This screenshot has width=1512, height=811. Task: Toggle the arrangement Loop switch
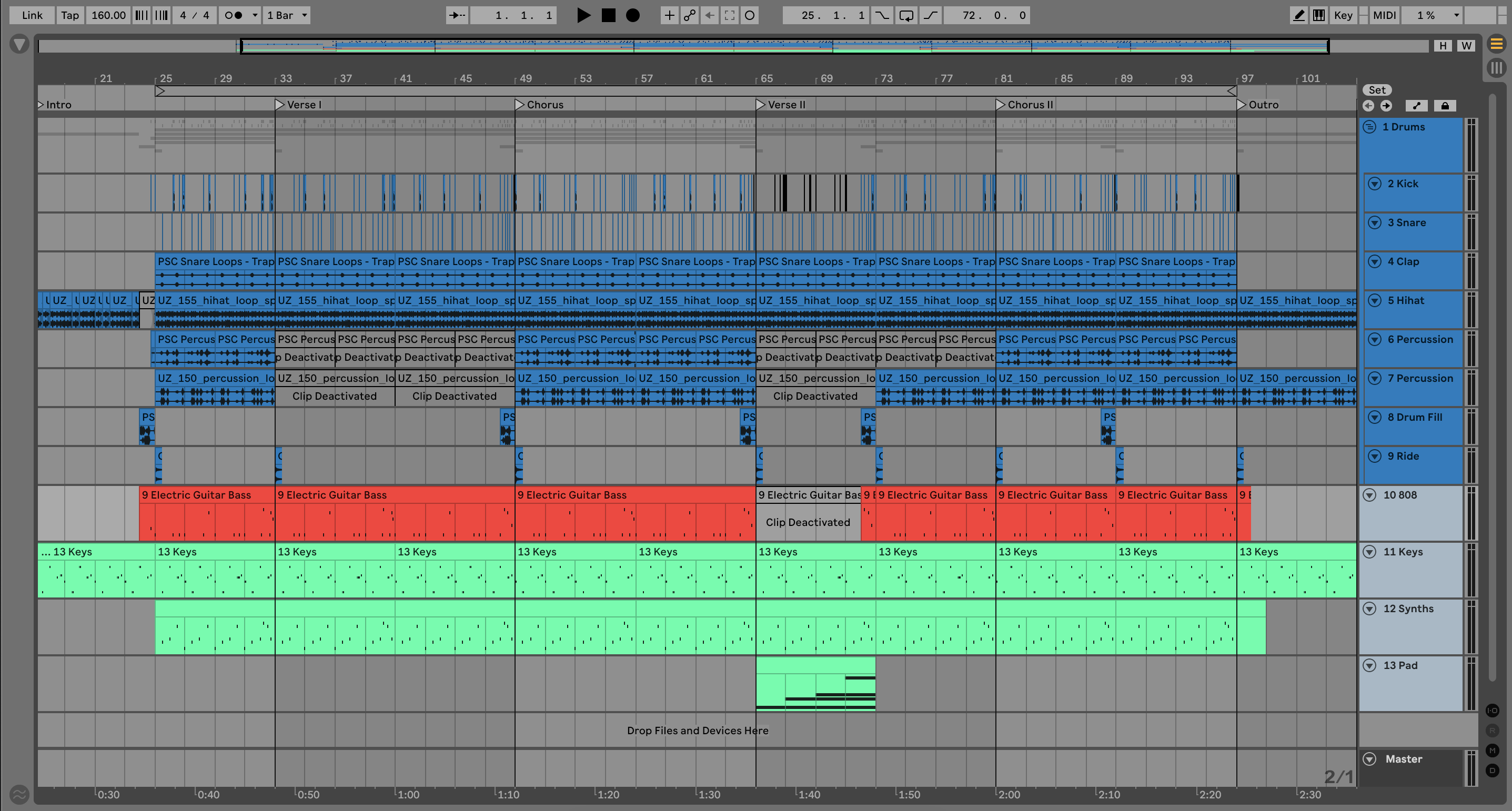click(906, 15)
